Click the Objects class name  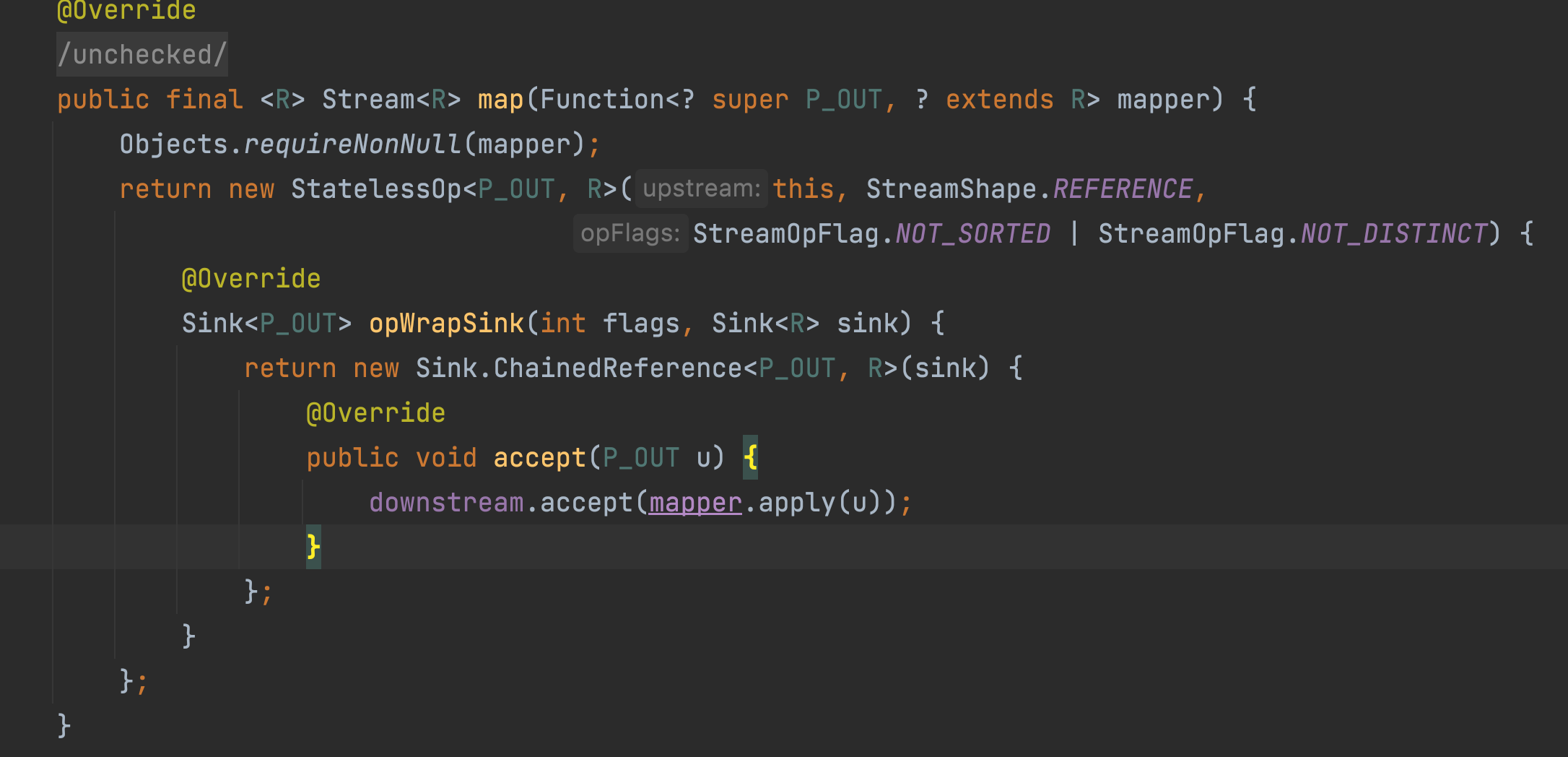tap(173, 144)
